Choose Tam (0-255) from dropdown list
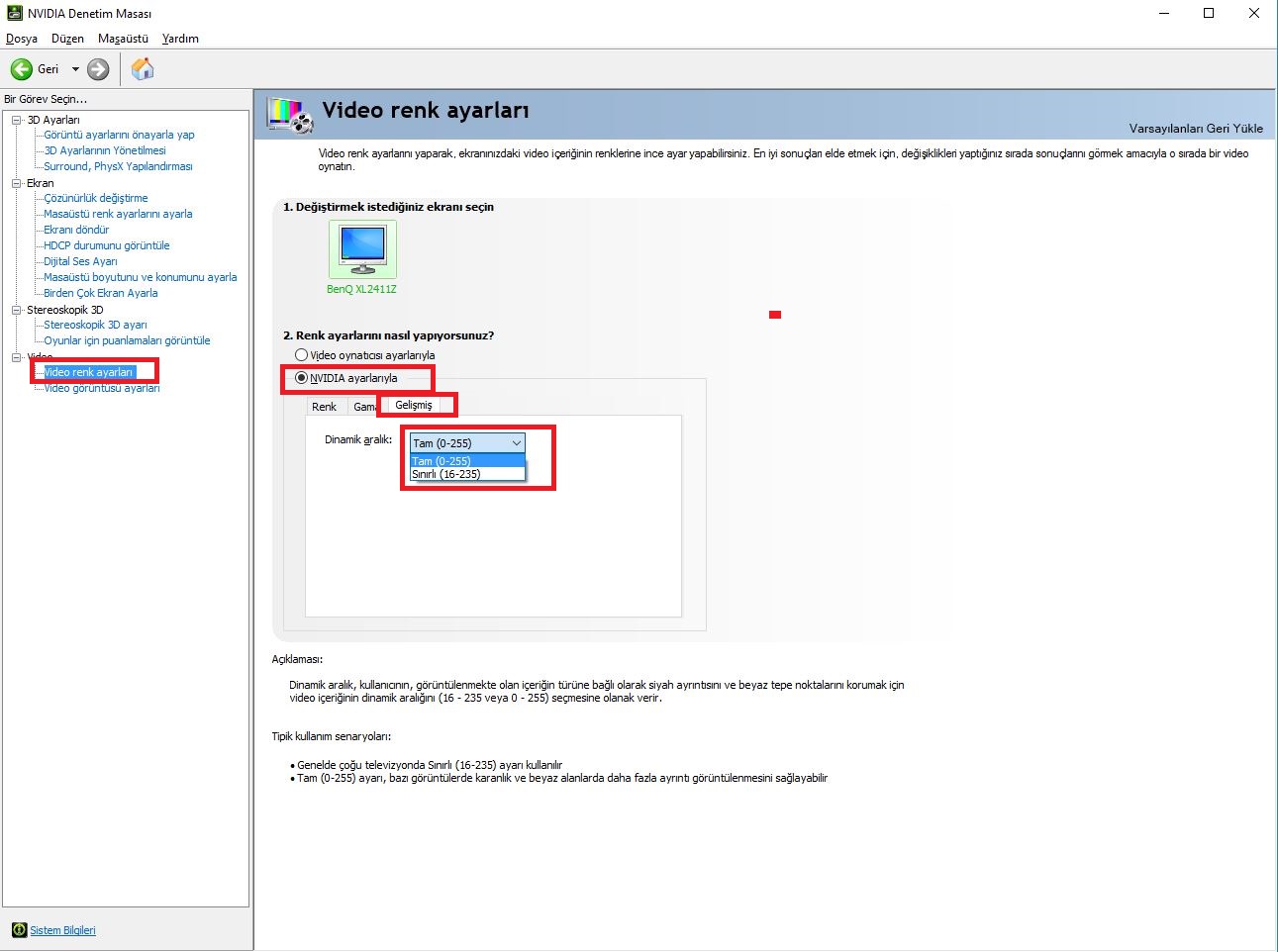The width and height of the screenshot is (1278, 952). point(467,461)
